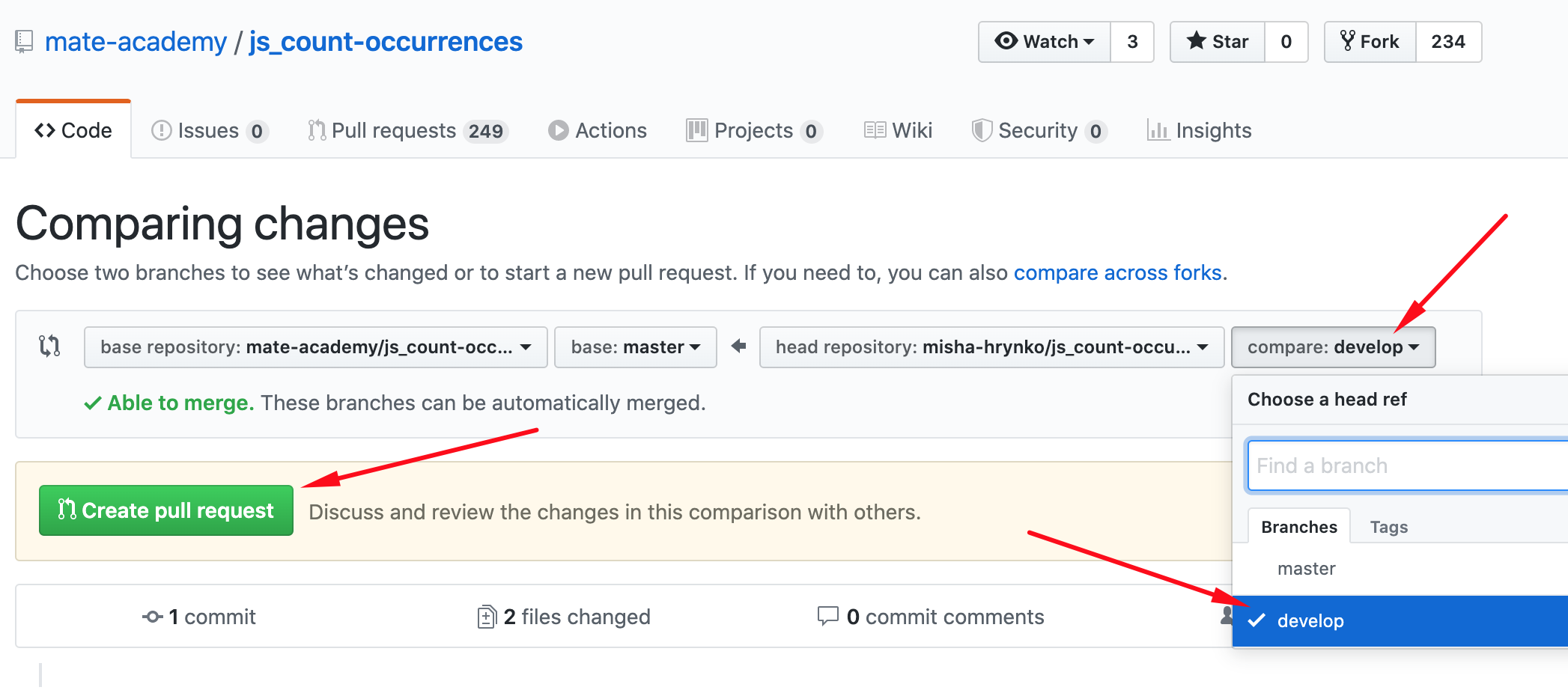Click the 1 commit summary
The width and height of the screenshot is (1568, 690).
point(199,617)
